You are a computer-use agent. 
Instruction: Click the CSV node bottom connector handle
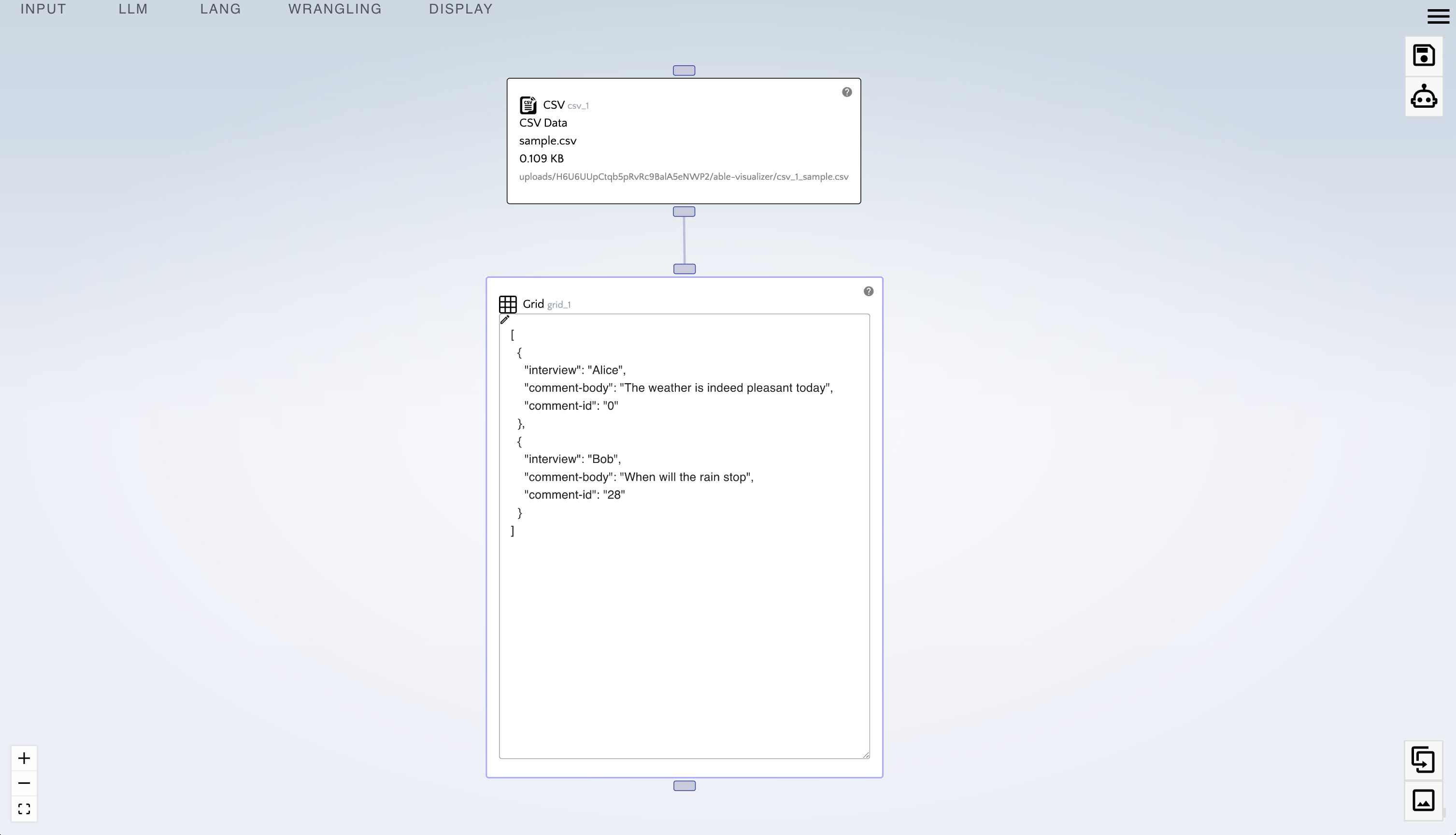[684, 212]
